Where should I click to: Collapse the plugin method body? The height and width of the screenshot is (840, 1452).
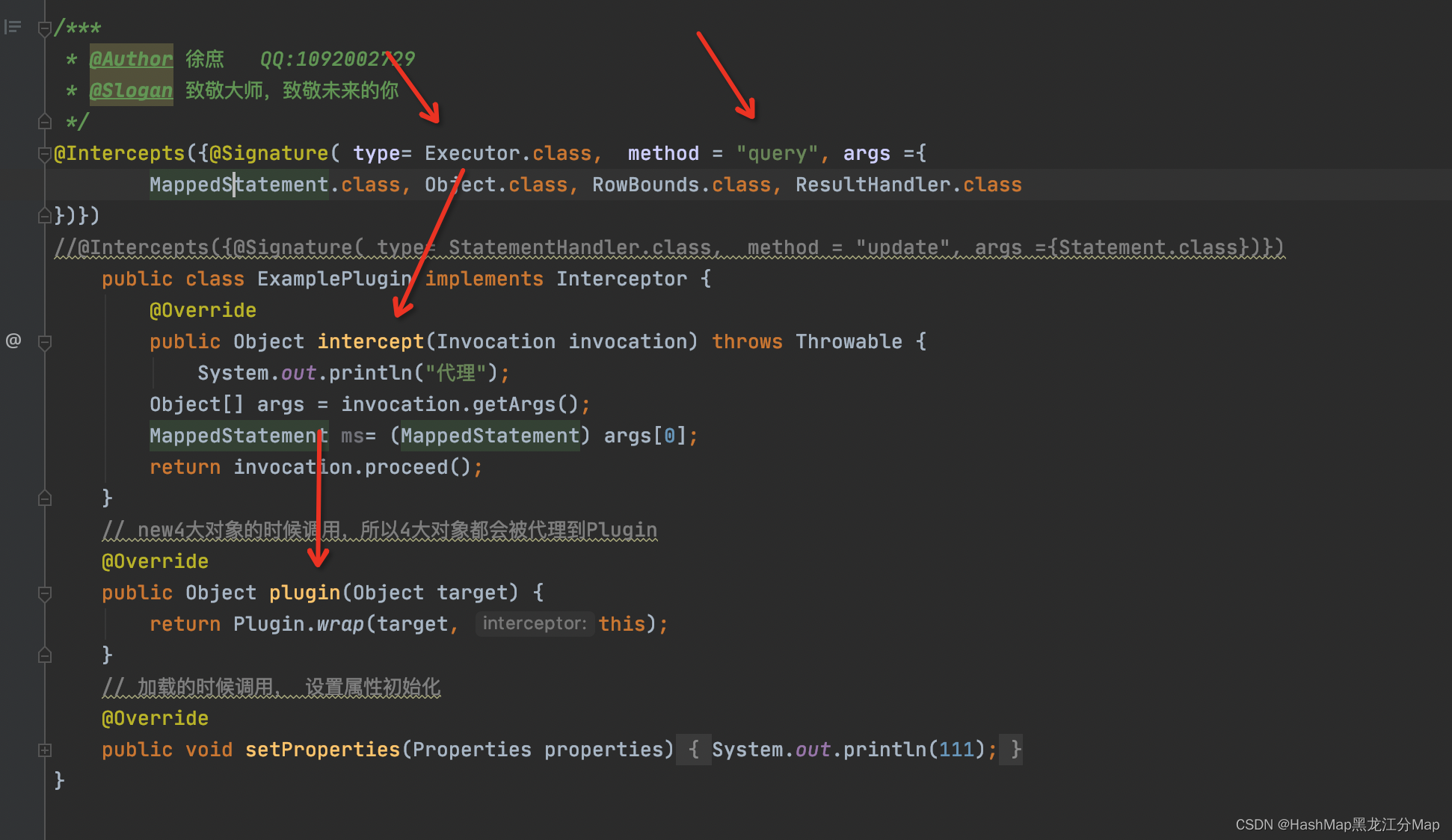(x=45, y=593)
